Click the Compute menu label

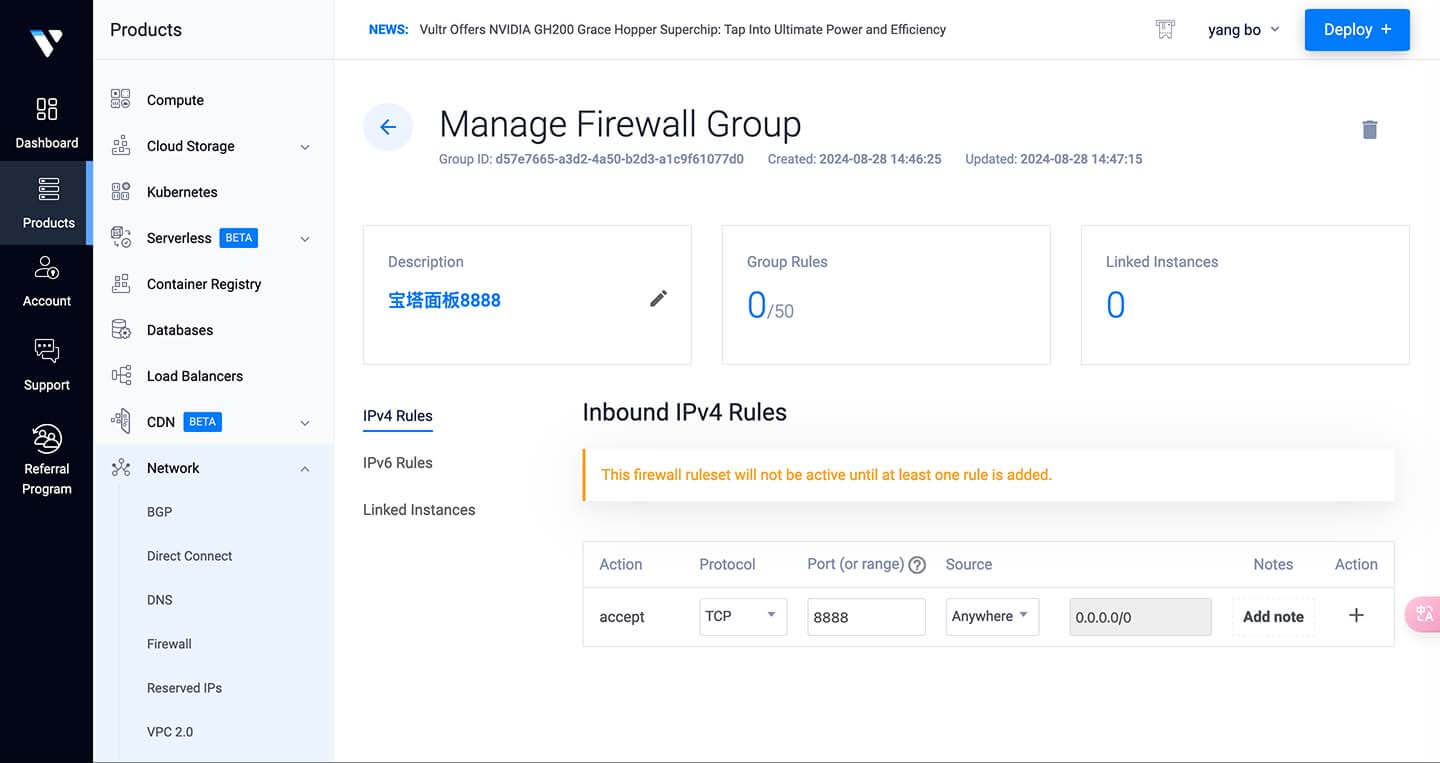point(175,100)
